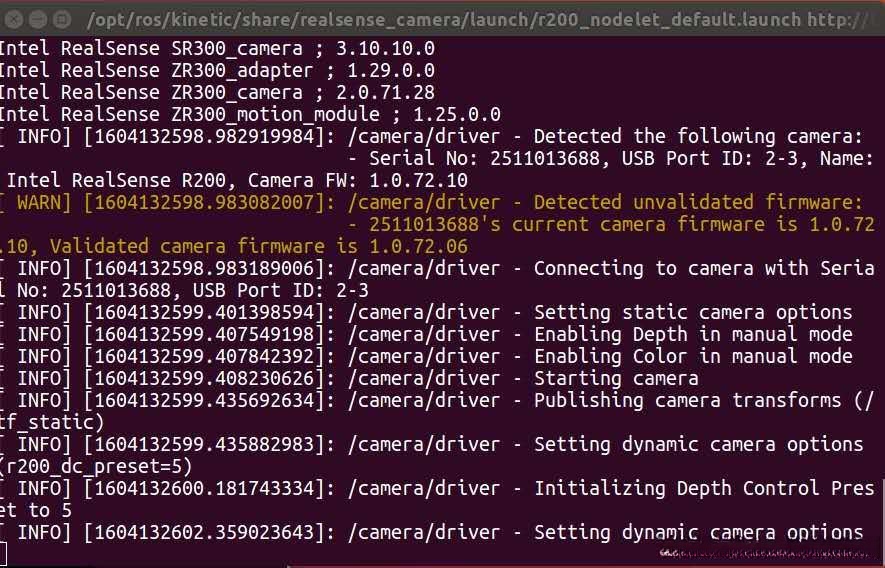
Task: Click the "Enabling Color in manual mode" line
Action: coord(692,356)
